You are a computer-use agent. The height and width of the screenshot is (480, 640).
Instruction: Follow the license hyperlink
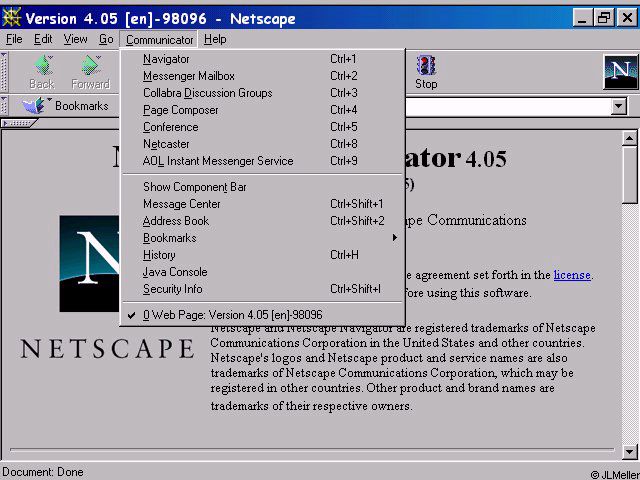[x=572, y=274]
